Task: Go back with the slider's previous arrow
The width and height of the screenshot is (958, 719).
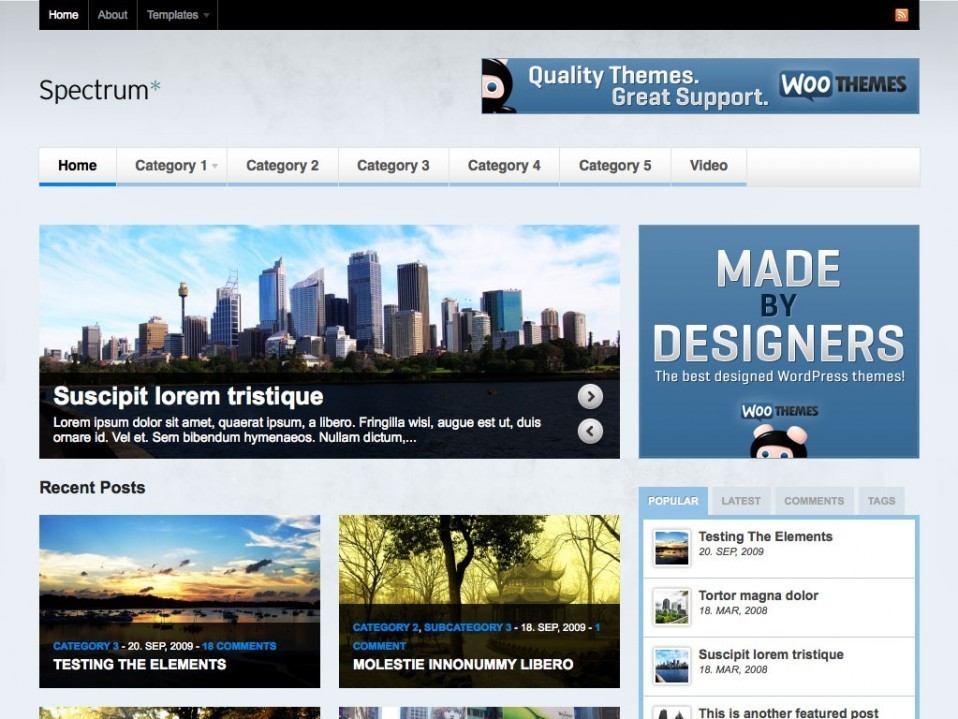Action: point(590,431)
